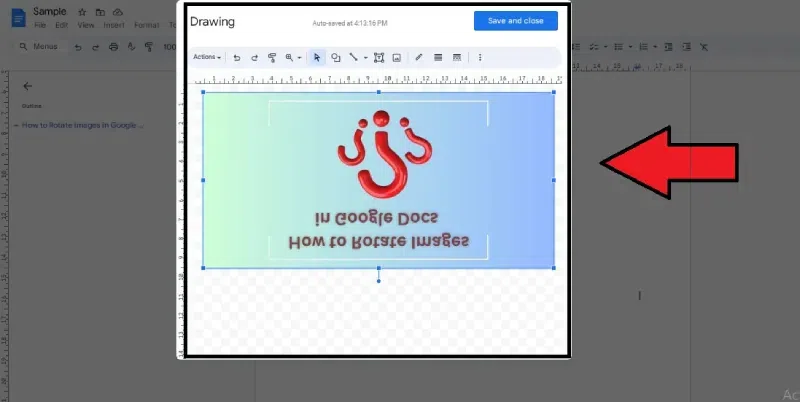Open outline heading How to Rotate Images
This screenshot has width=800, height=402.
click(82, 125)
